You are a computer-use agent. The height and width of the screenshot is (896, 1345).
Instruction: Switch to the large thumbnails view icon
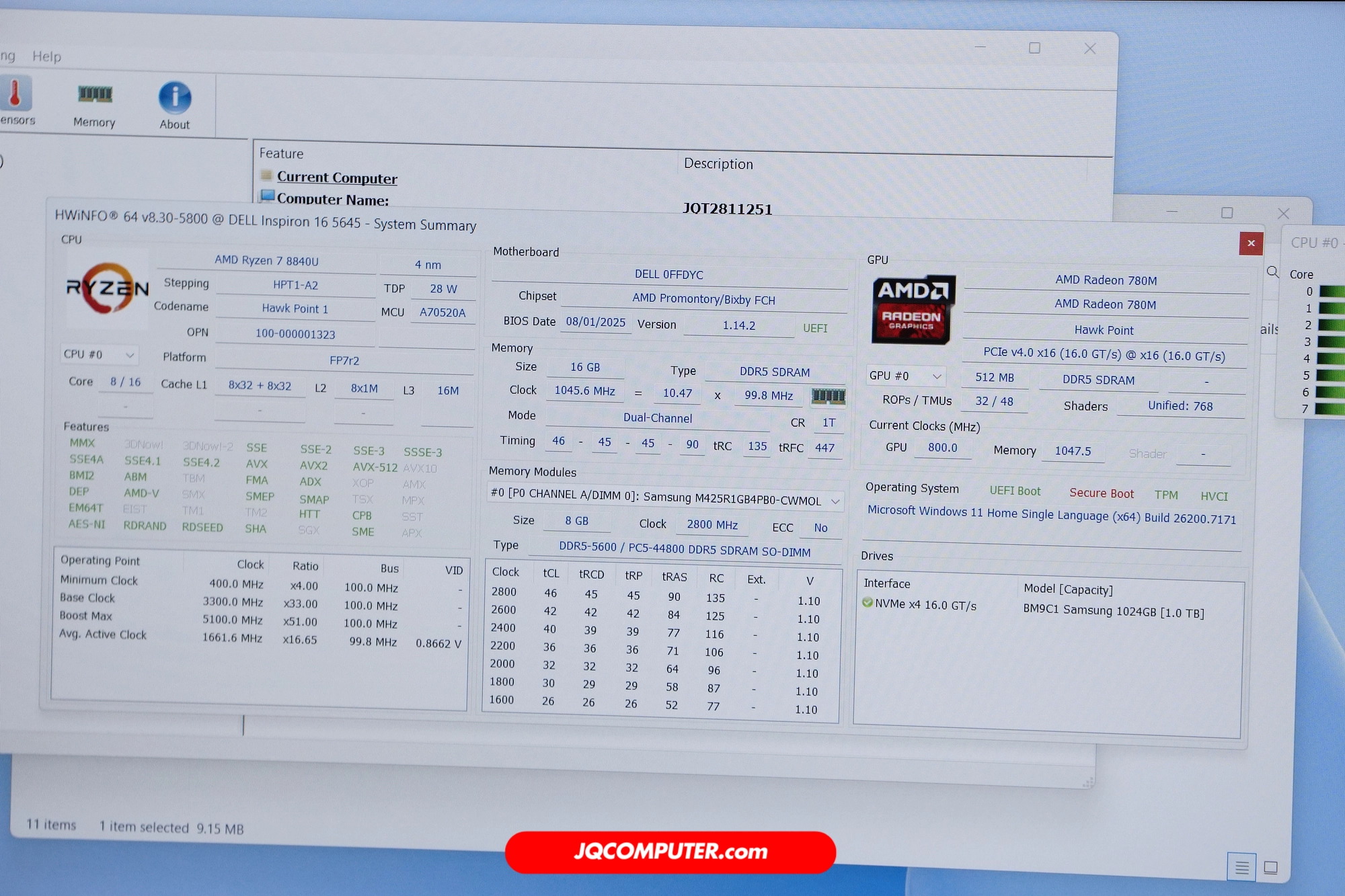1270,867
